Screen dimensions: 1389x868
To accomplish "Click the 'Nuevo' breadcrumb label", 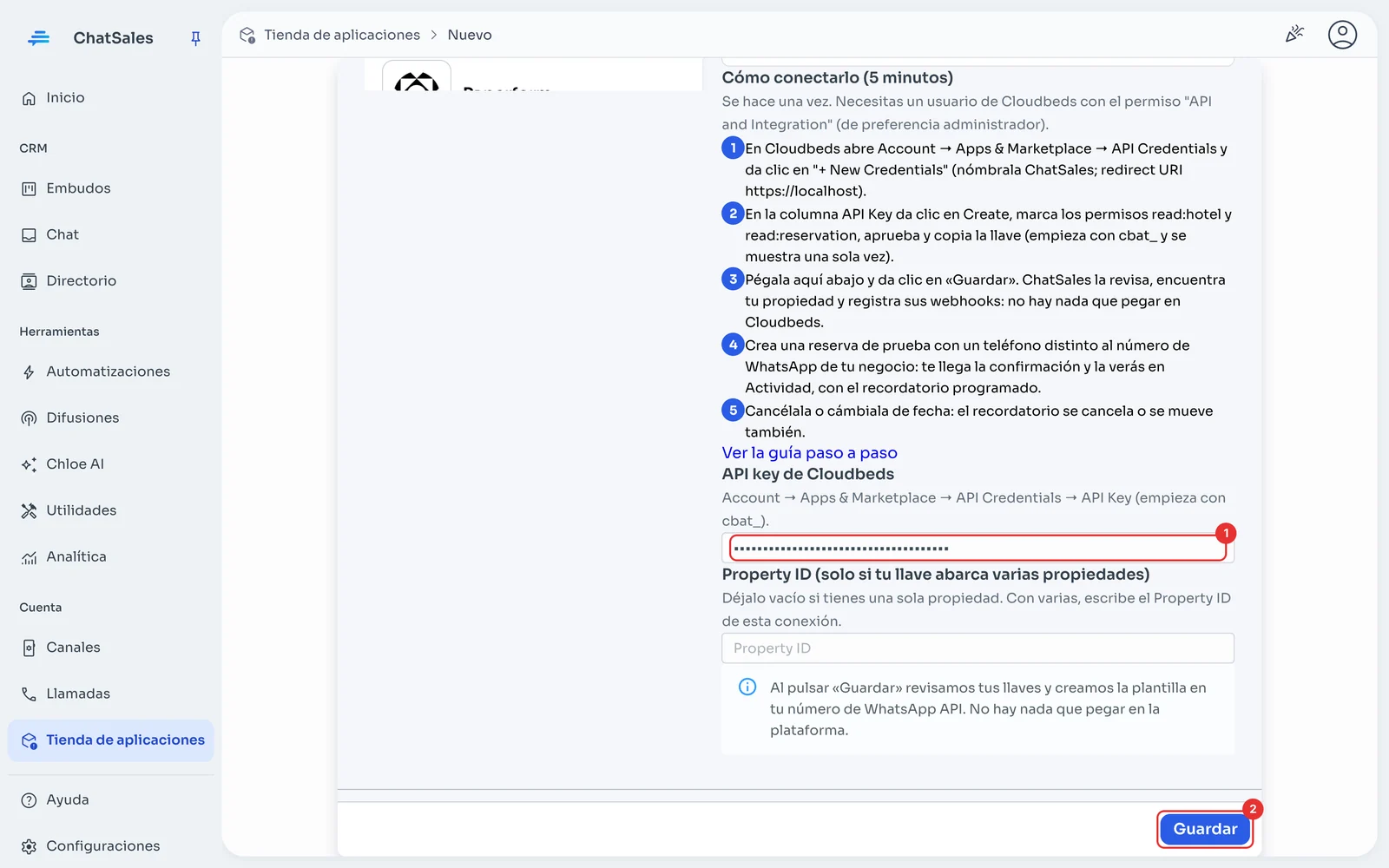I will (x=470, y=35).
